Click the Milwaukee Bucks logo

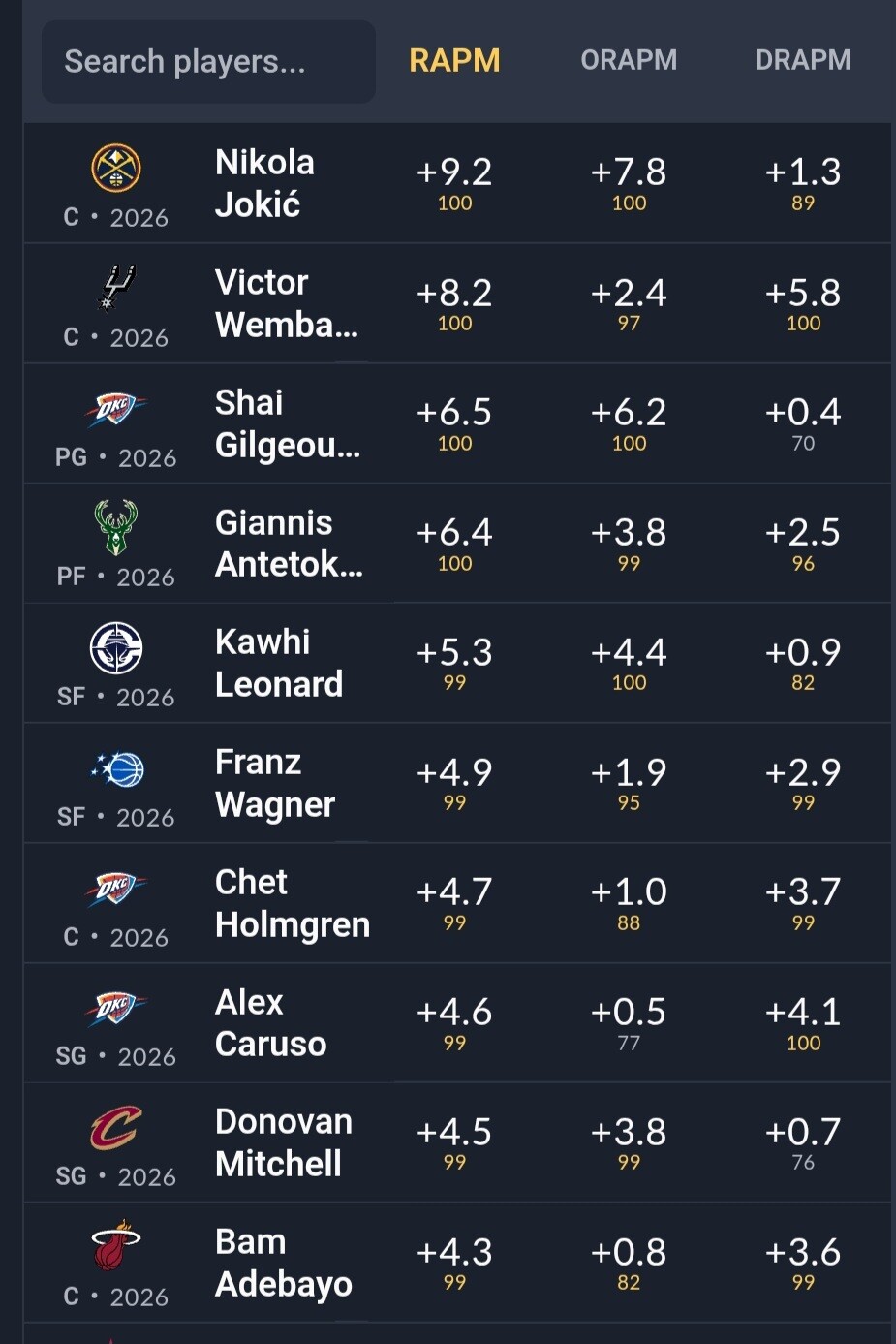tap(116, 527)
